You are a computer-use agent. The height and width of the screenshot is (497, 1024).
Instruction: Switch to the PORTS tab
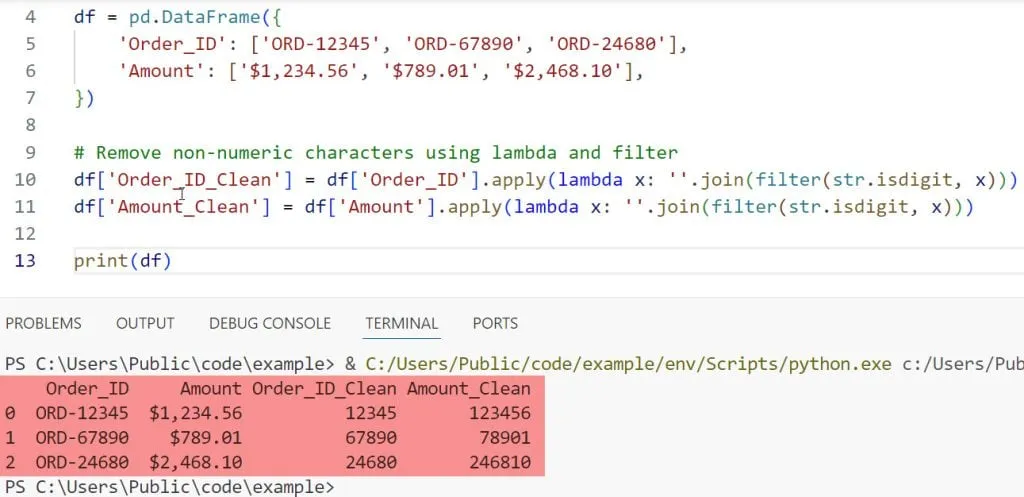tap(495, 323)
